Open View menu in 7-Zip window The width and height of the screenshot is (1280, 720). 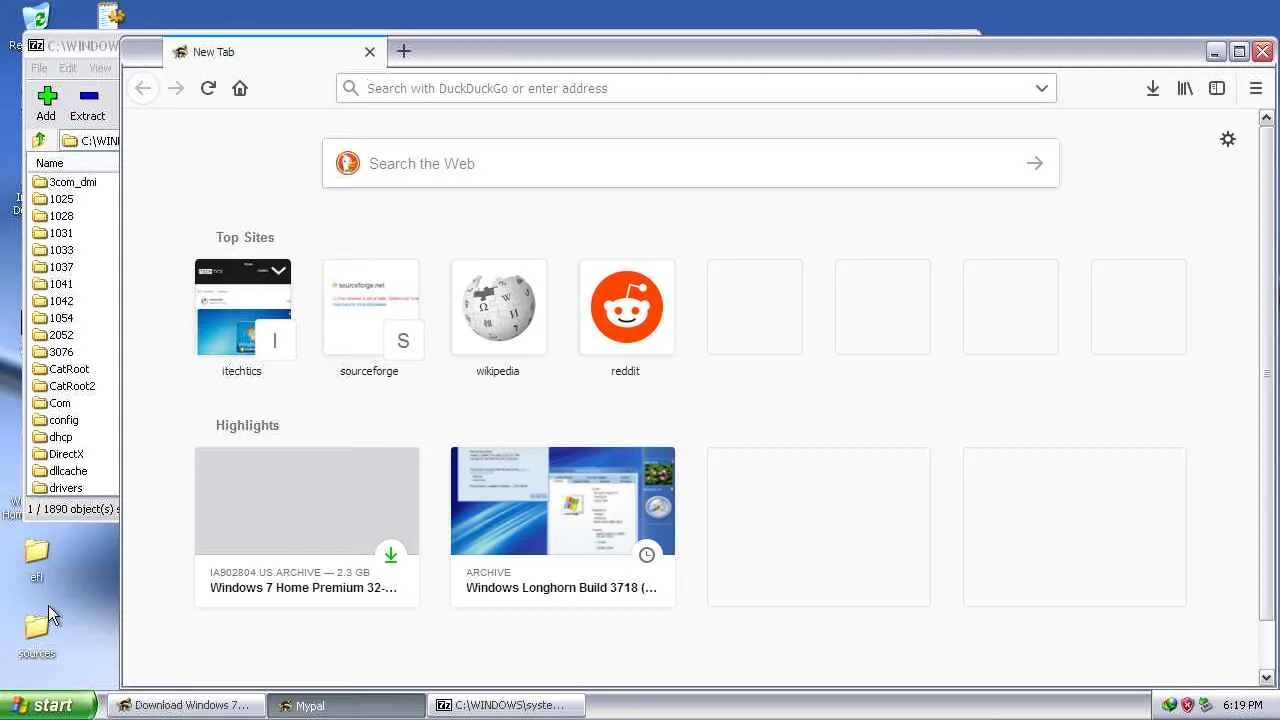point(100,68)
